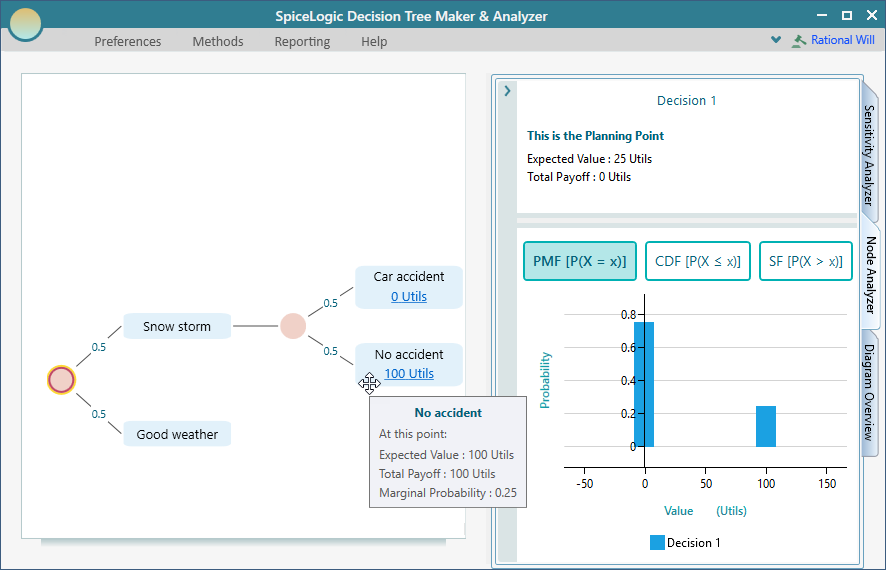Select the Good weather node

click(x=177, y=434)
